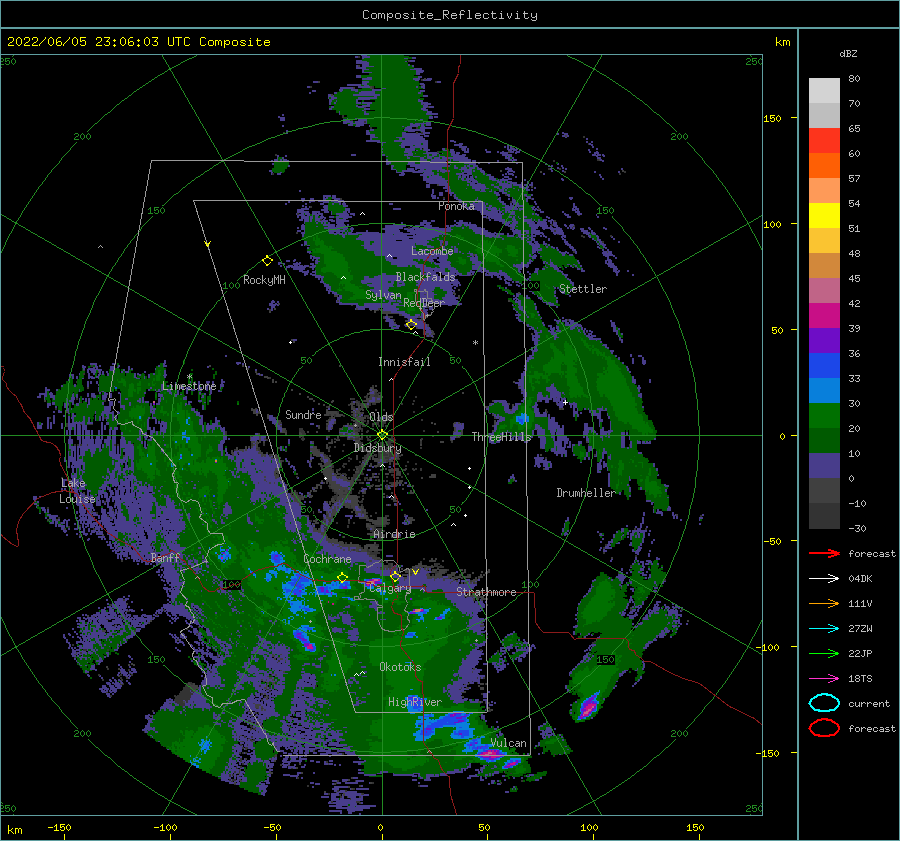This screenshot has height=841, width=900.
Task: Click the Strathmore city label
Action: pos(486,592)
